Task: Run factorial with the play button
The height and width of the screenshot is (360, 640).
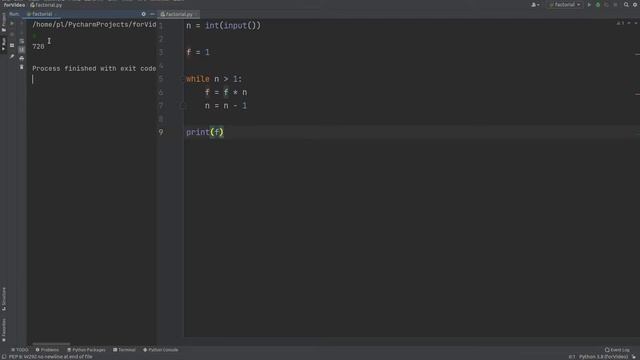Action: (x=589, y=5)
